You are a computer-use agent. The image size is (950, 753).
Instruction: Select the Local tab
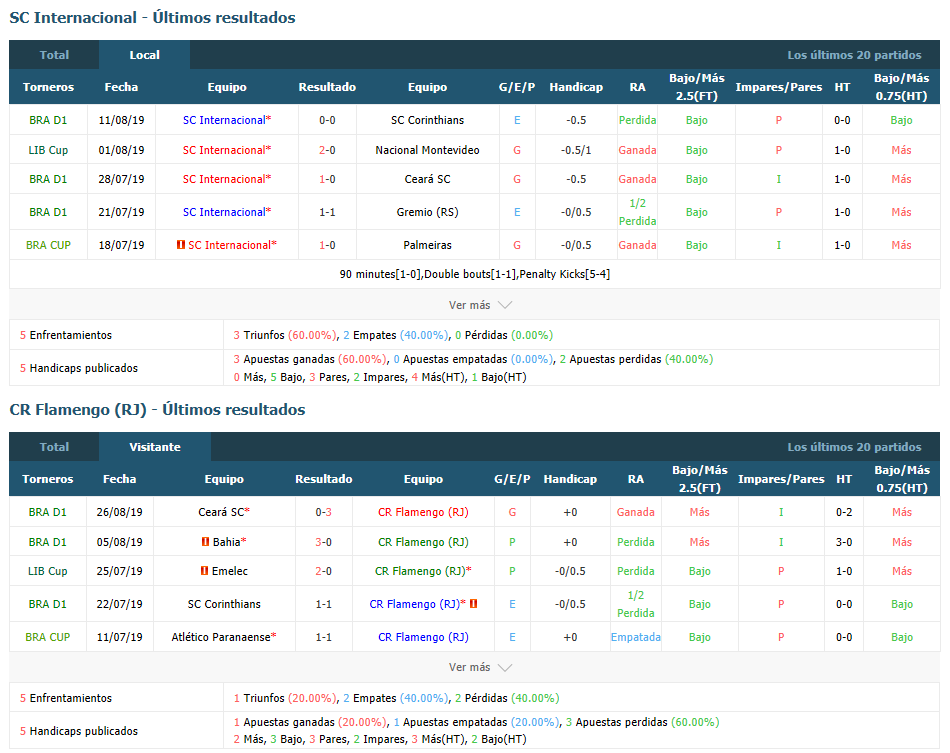(144, 55)
